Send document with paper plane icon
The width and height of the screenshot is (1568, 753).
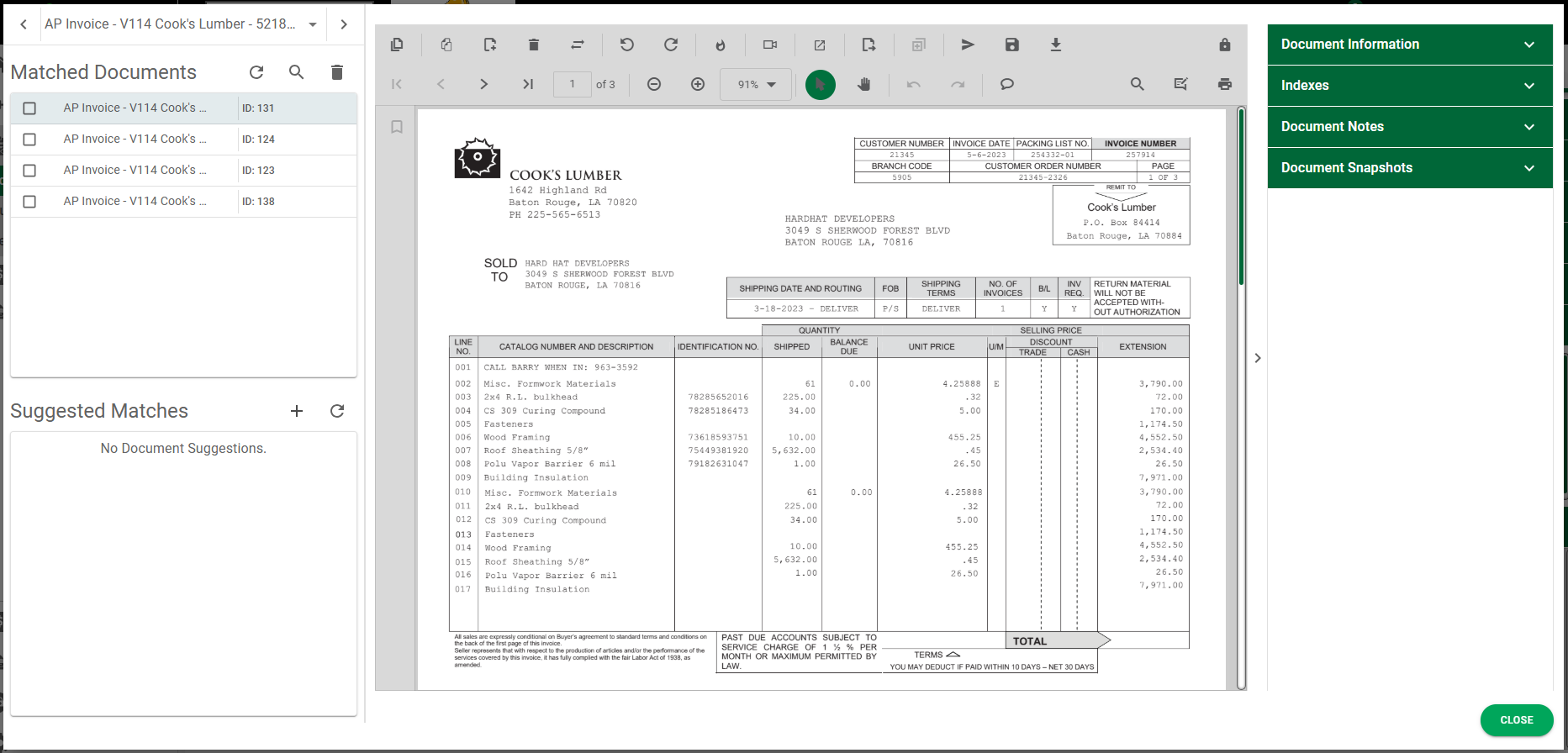(969, 45)
